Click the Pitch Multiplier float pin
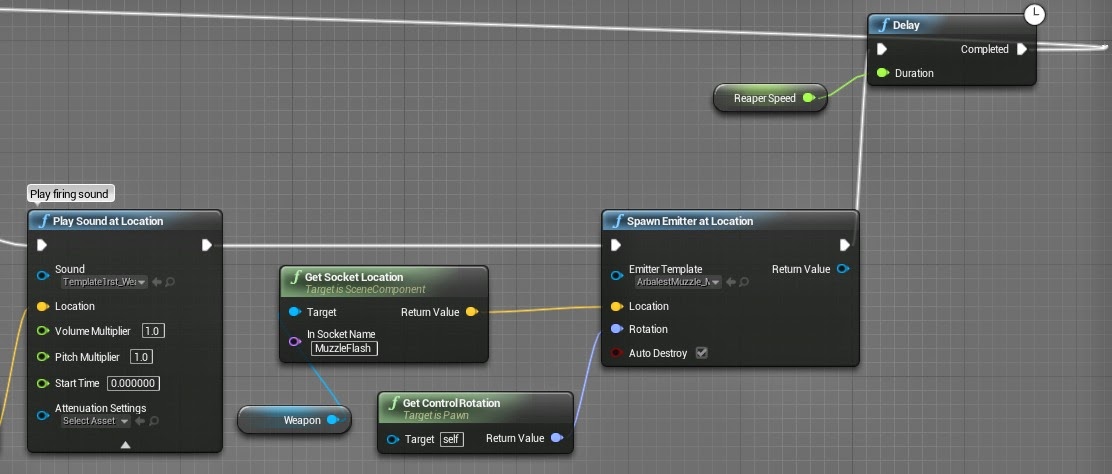Viewport: 1112px width, 474px height. pos(42,356)
